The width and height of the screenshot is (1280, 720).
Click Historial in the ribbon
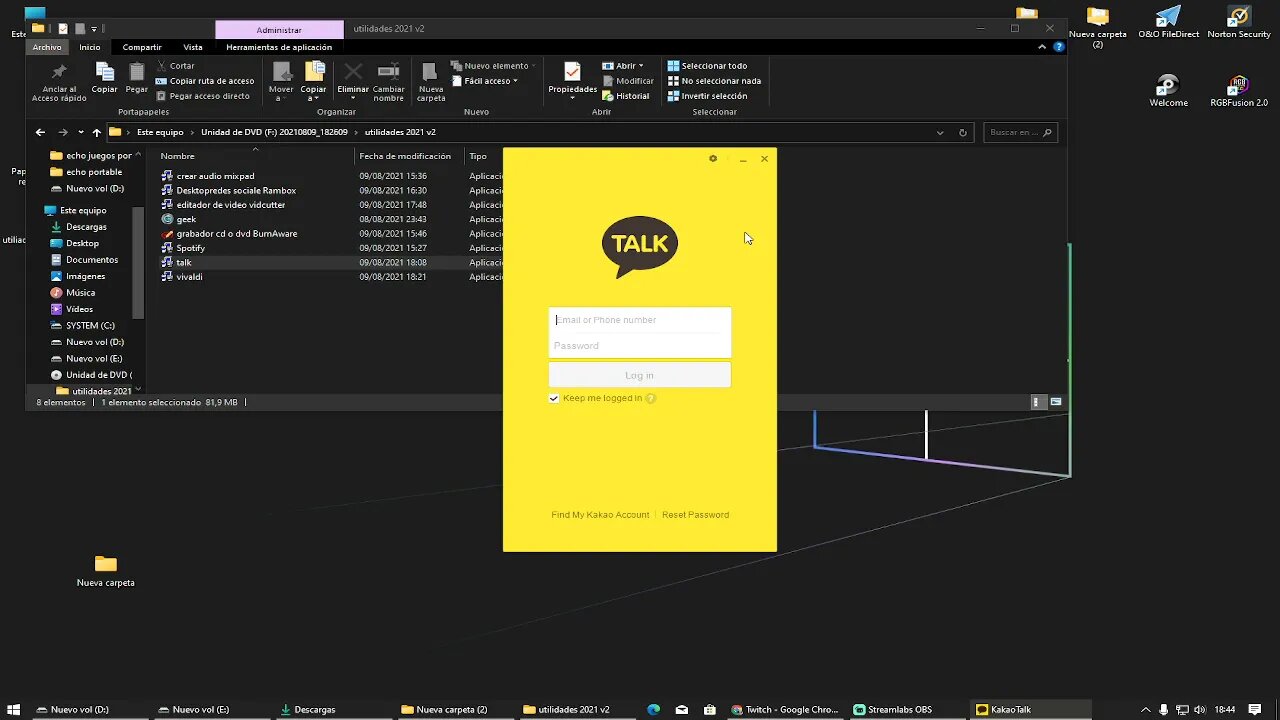point(626,96)
